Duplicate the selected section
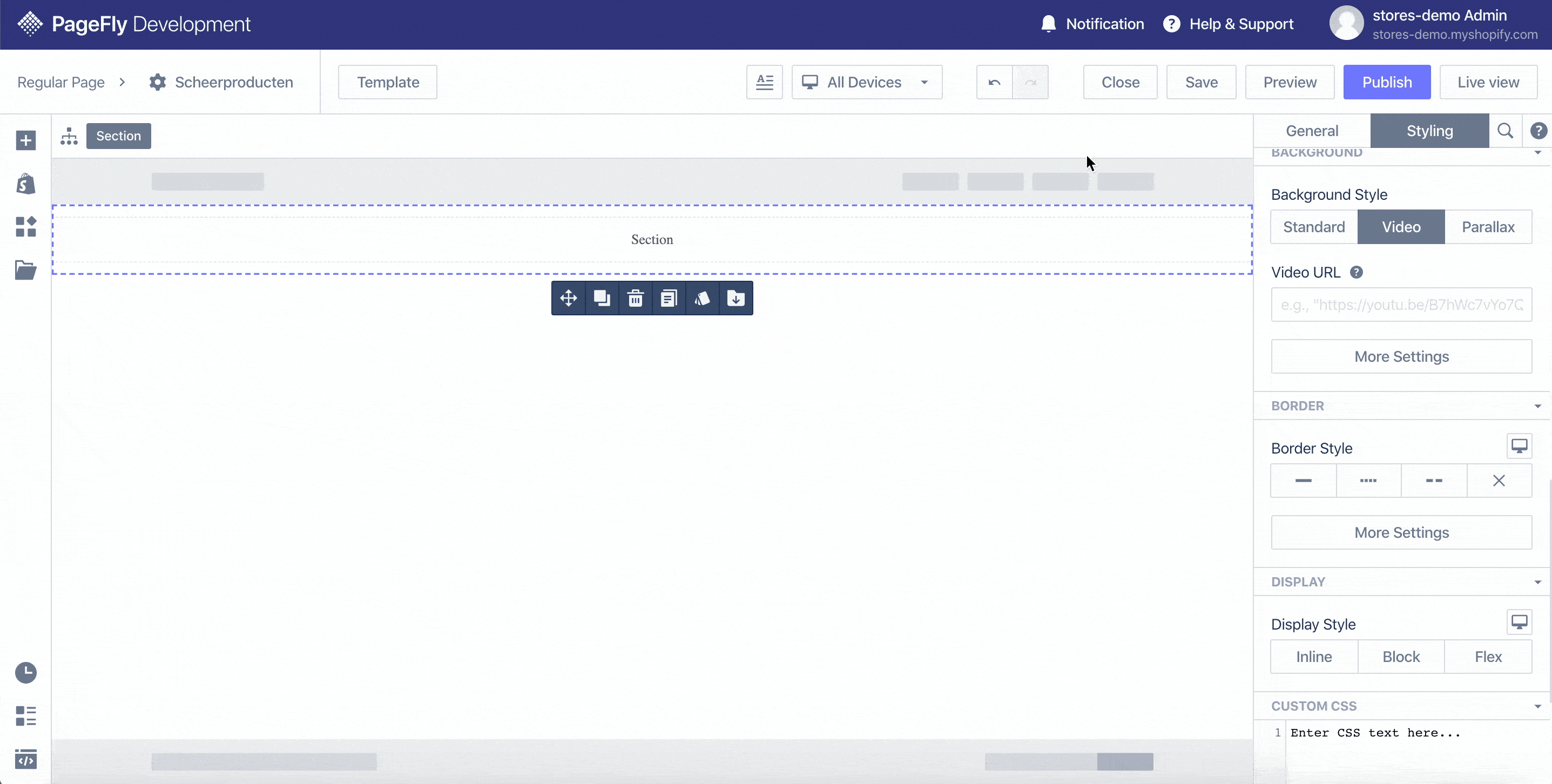Screen dimensions: 1552x784 [602, 298]
